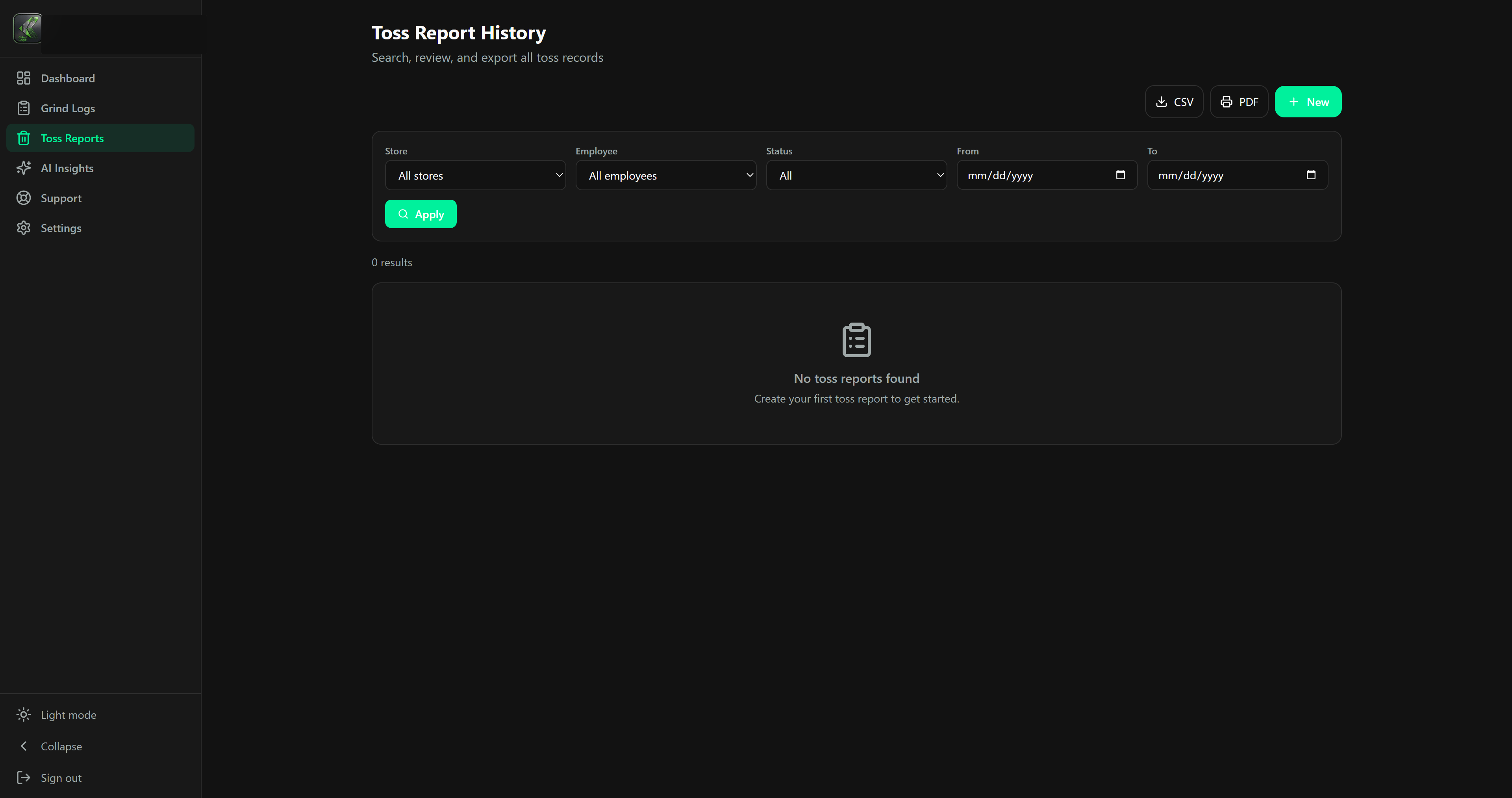Switch to Light mode
The image size is (1512, 798).
pyautogui.click(x=100, y=714)
